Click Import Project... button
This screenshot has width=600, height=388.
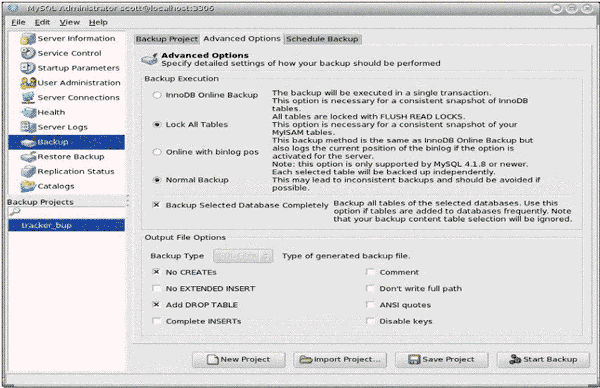click(x=340, y=360)
